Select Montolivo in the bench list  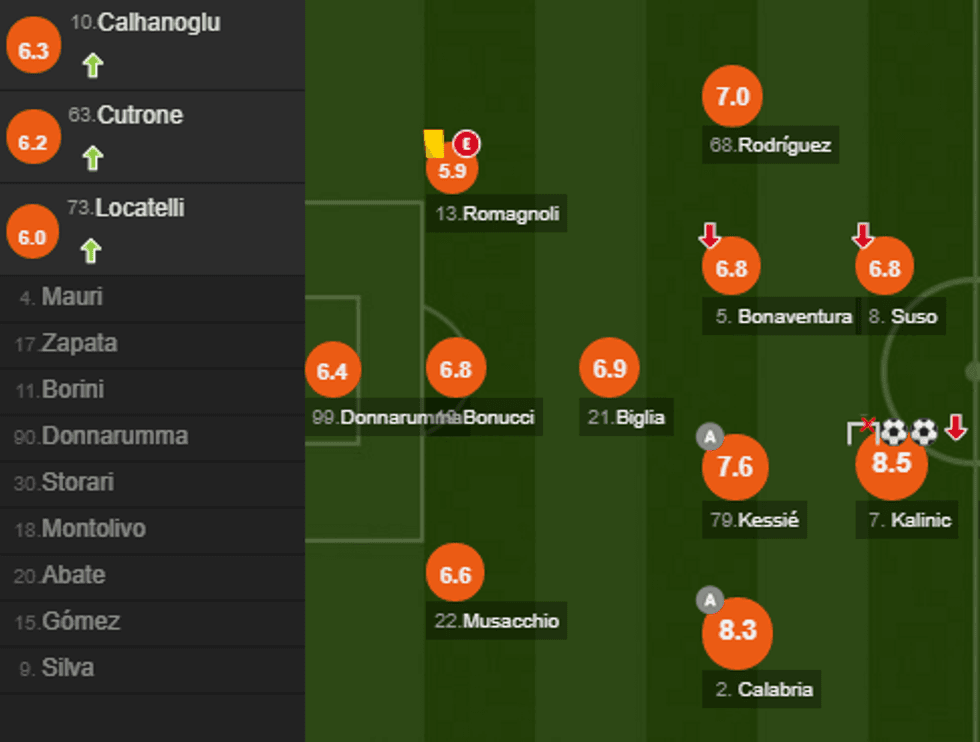93,529
